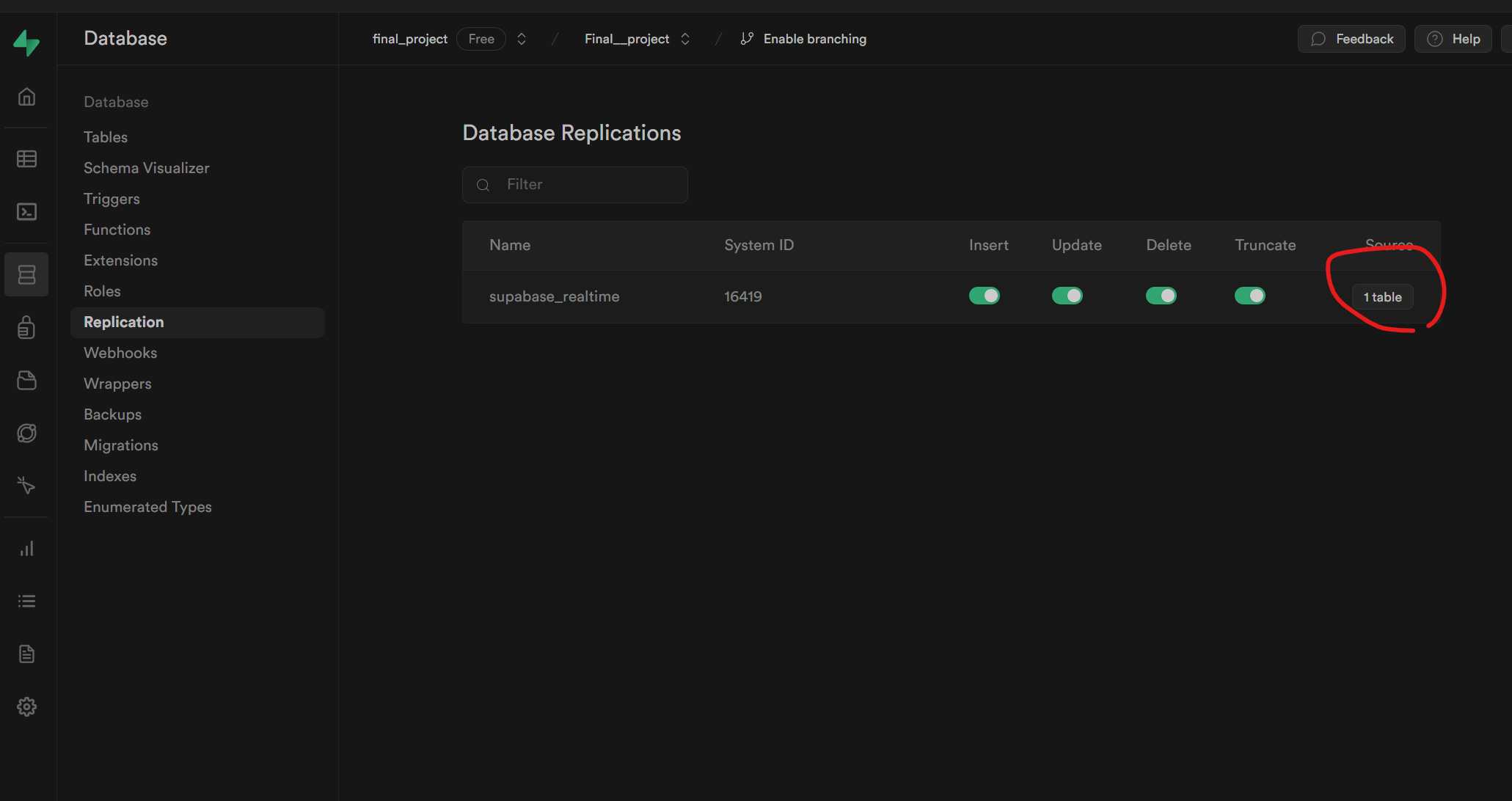Switch off the Truncate toggle
This screenshot has height=801, width=1512.
(1249, 296)
